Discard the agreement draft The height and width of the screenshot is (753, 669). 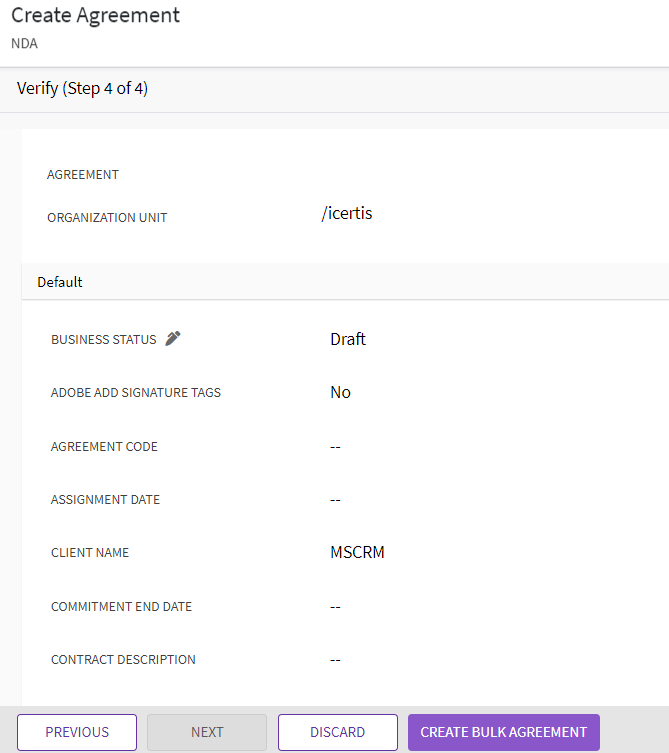[337, 732]
